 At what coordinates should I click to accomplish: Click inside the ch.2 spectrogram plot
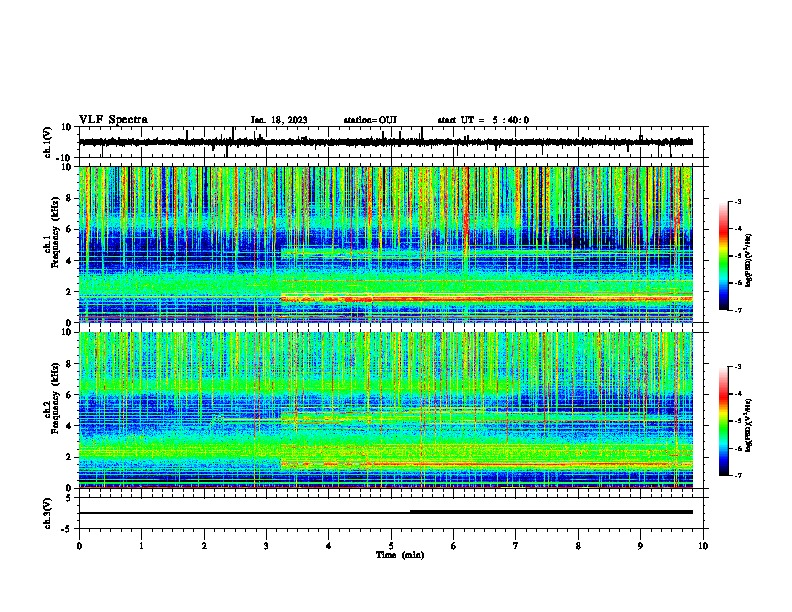coord(386,410)
